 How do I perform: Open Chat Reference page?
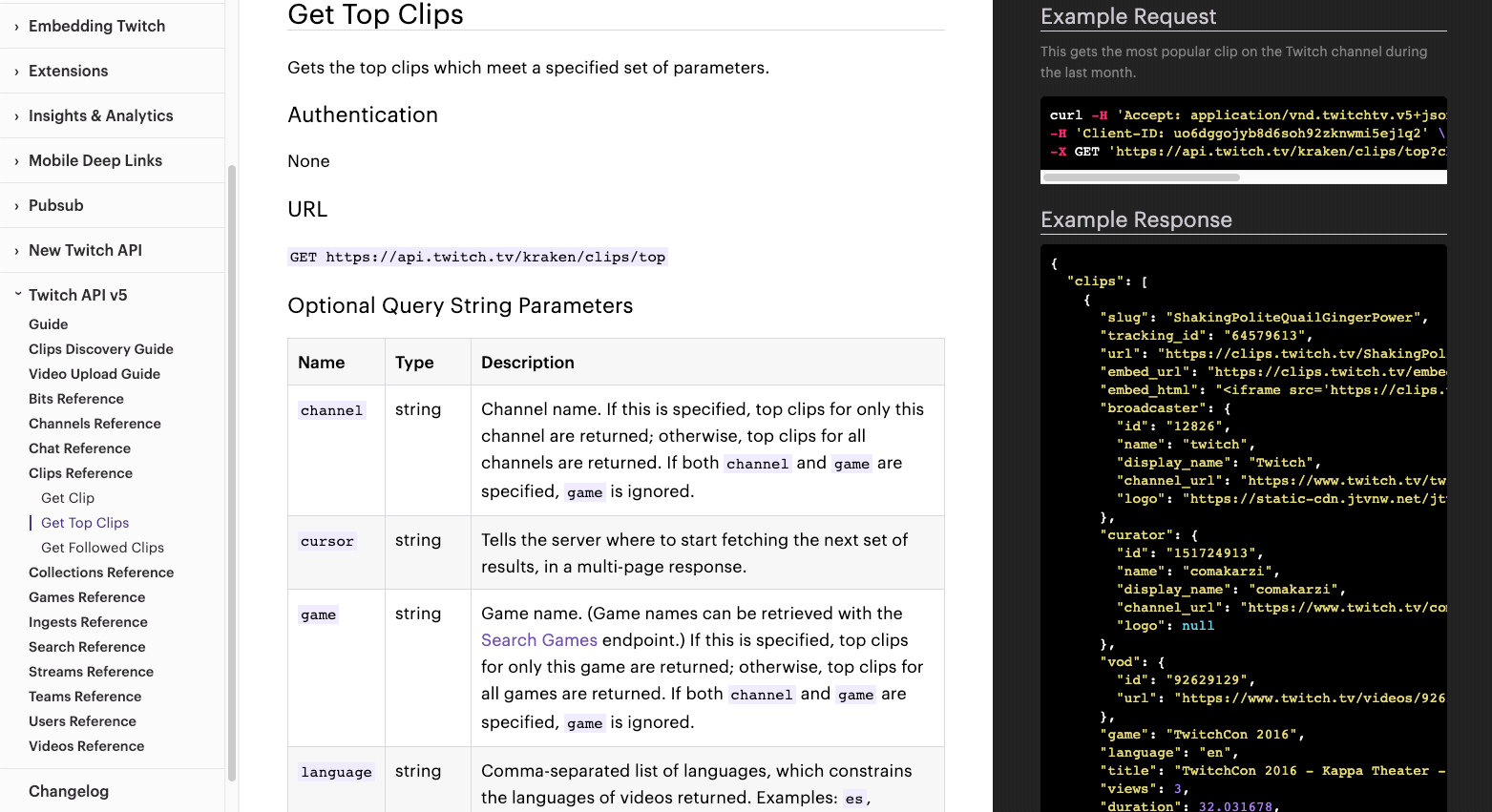(79, 448)
